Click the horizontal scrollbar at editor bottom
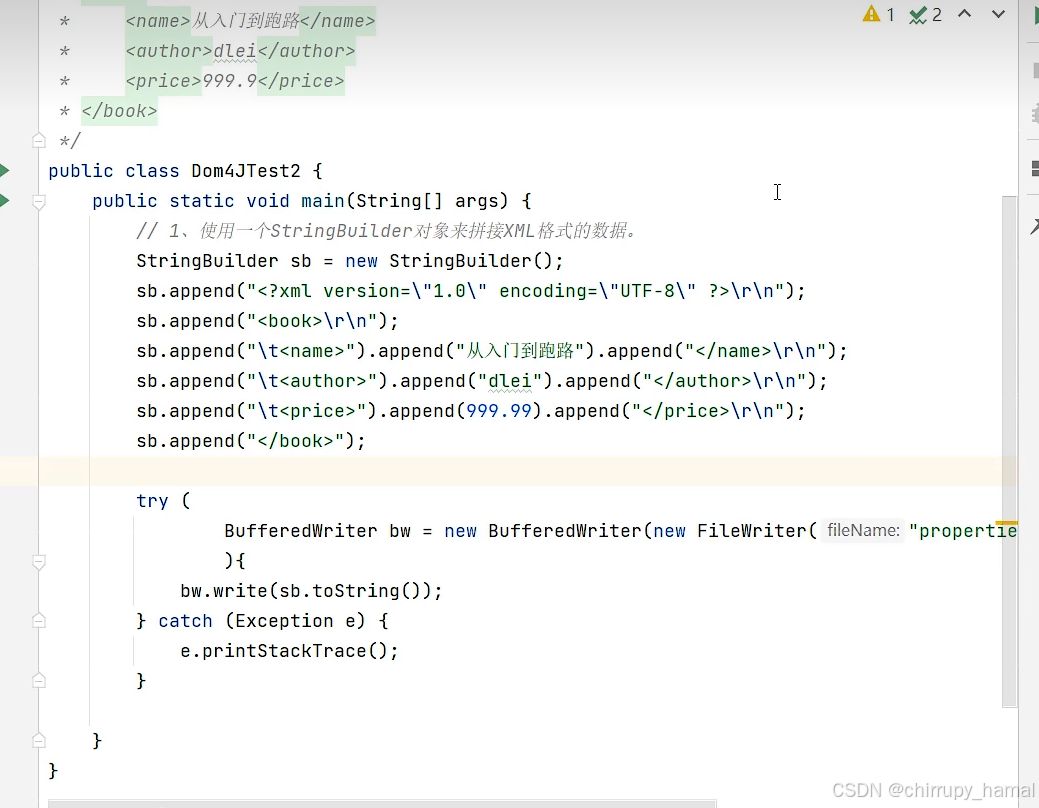This screenshot has width=1039, height=808. 382,803
